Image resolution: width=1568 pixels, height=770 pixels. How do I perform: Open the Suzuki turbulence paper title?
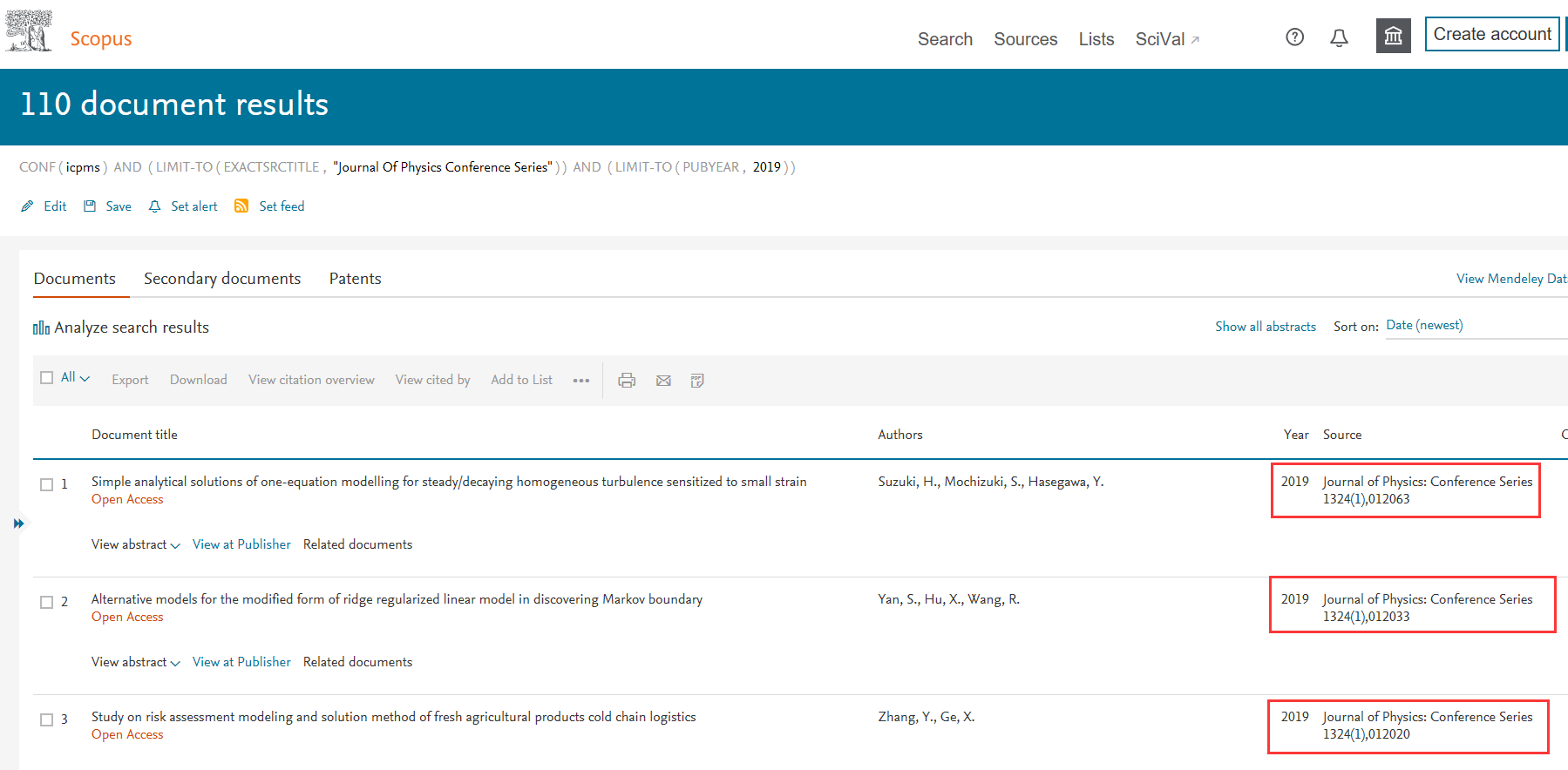pyautogui.click(x=449, y=482)
